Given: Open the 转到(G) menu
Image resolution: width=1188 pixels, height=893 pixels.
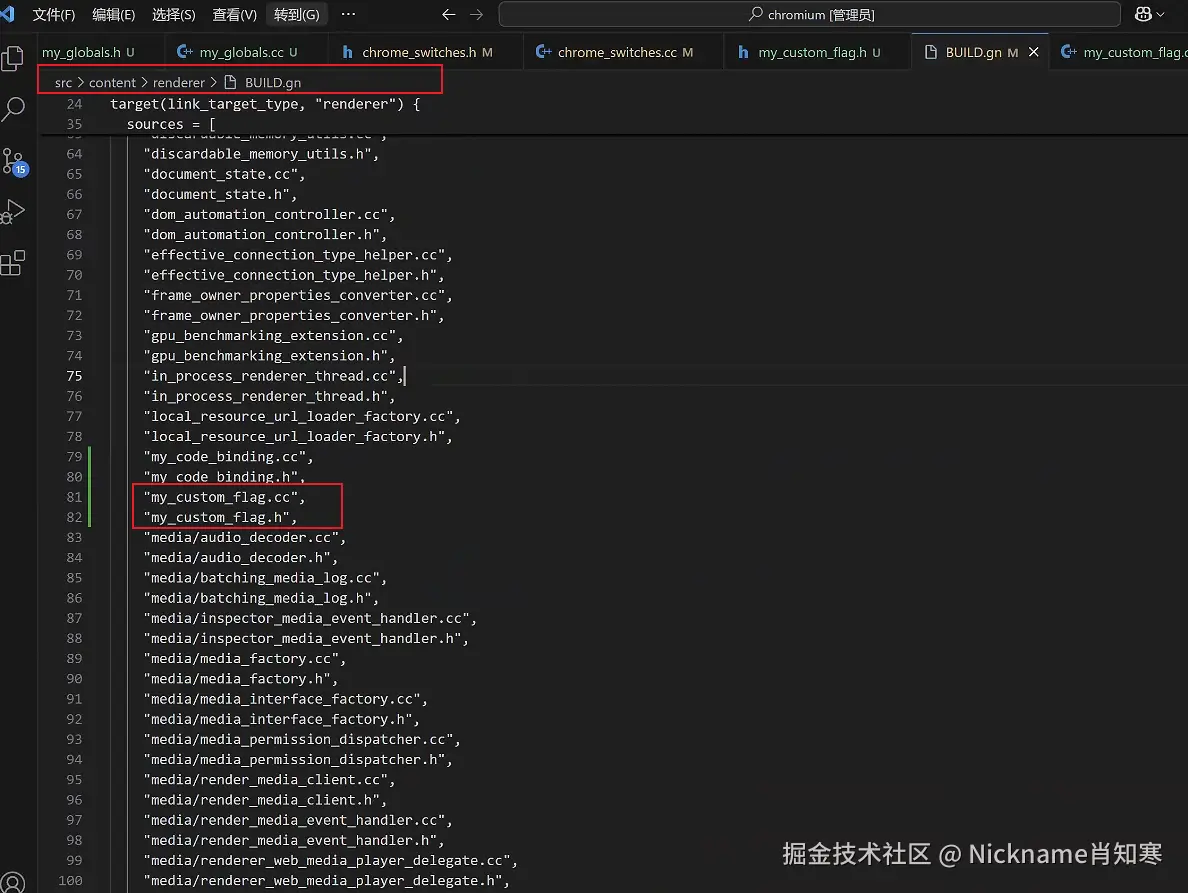Looking at the screenshot, I should coord(296,14).
